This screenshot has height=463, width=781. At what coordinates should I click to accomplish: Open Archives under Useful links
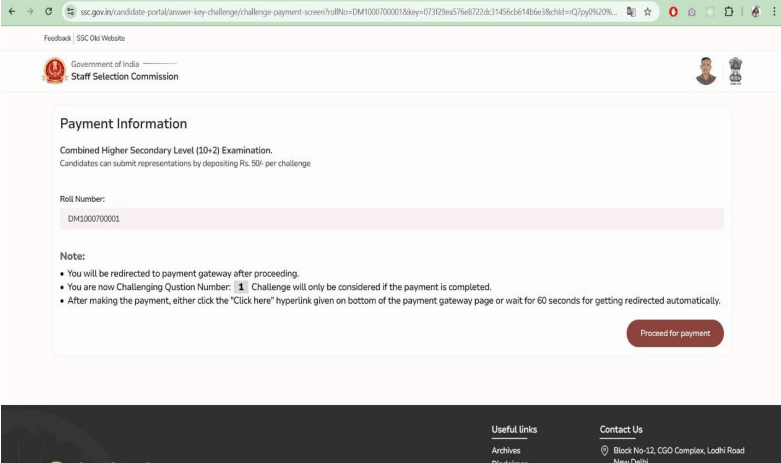click(x=506, y=450)
